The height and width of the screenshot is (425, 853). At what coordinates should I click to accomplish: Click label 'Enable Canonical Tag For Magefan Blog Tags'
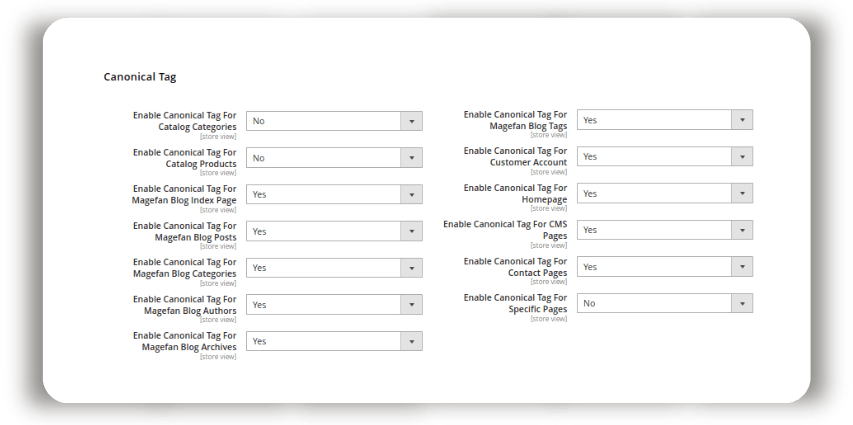[x=515, y=120]
